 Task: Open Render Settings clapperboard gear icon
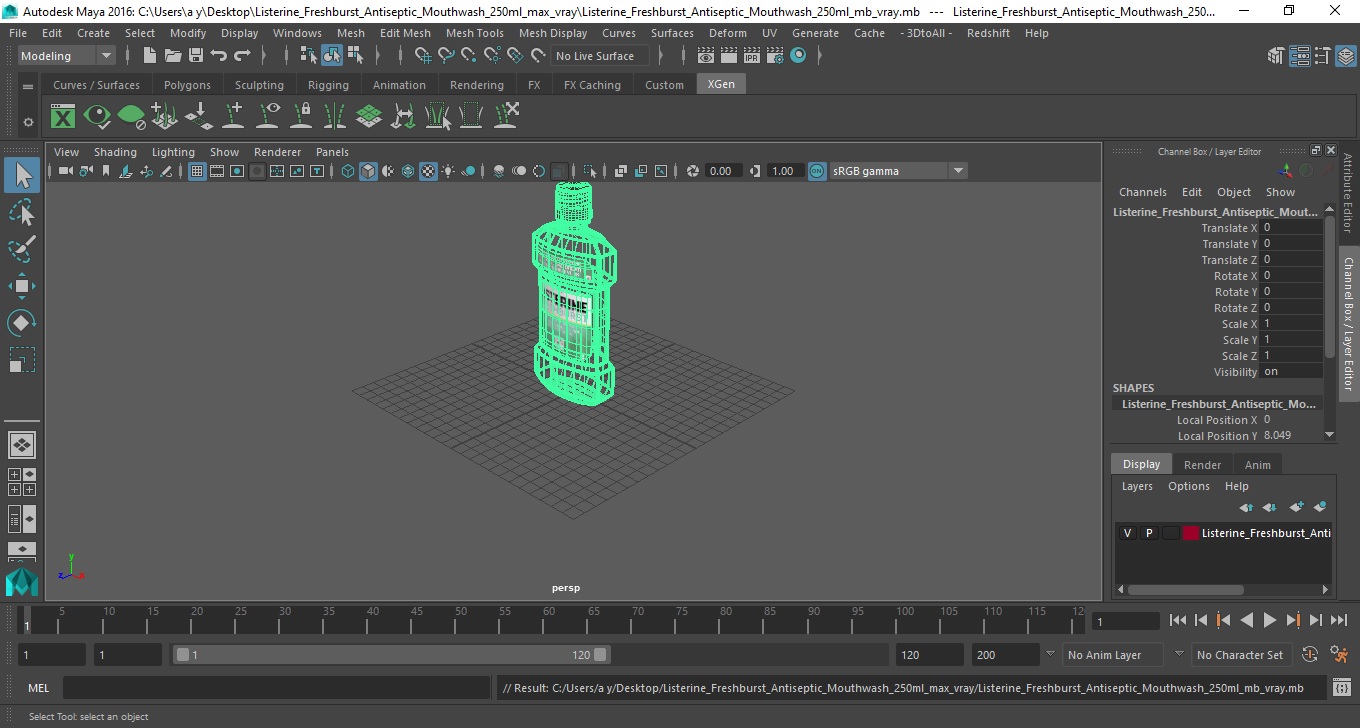[x=775, y=56]
